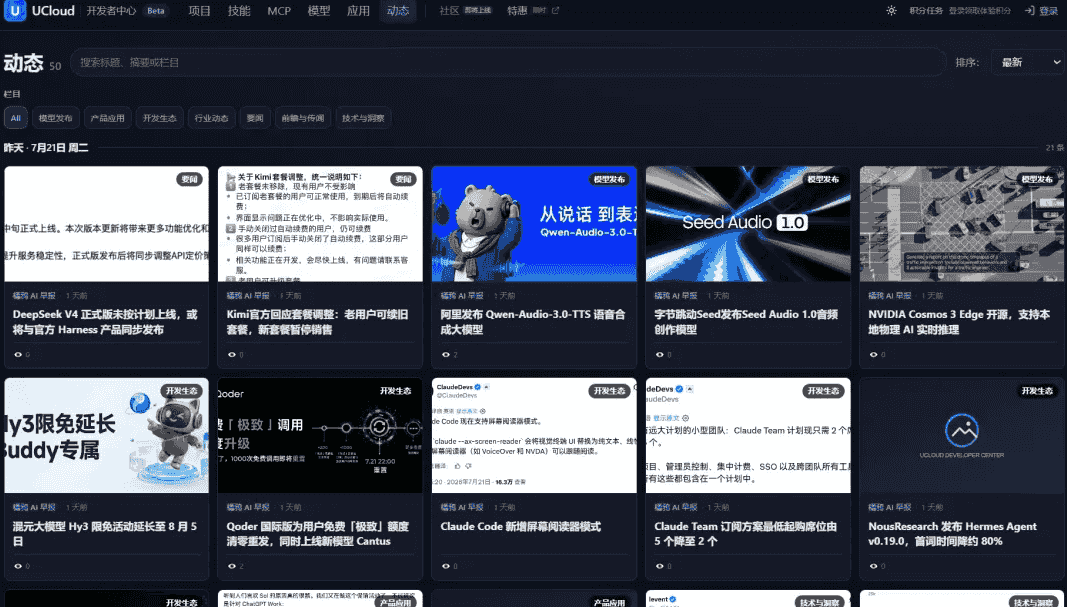Filter by 产品应用 category
This screenshot has width=1067, height=607.
pyautogui.click(x=108, y=118)
